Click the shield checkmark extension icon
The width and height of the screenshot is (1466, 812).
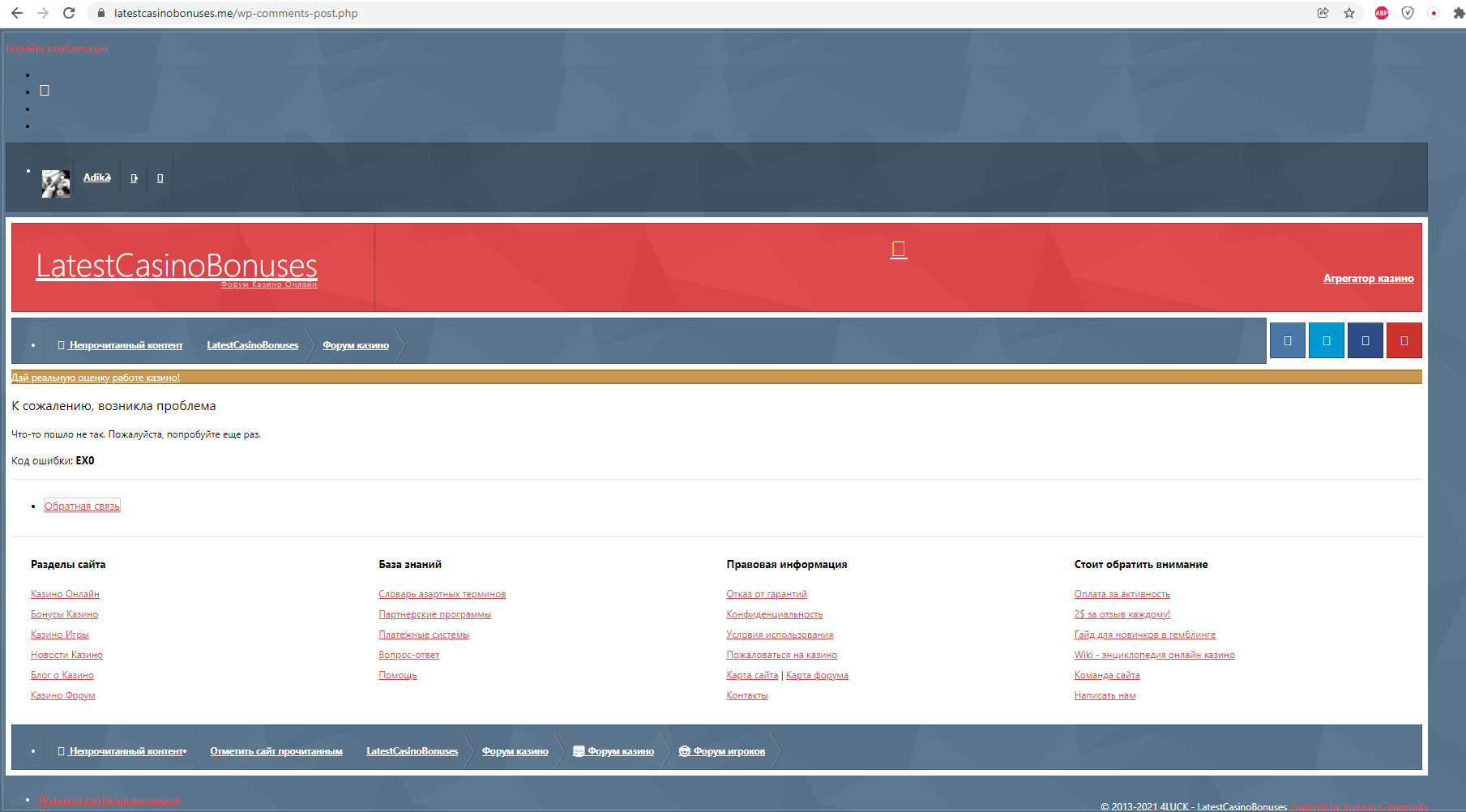tap(1408, 13)
